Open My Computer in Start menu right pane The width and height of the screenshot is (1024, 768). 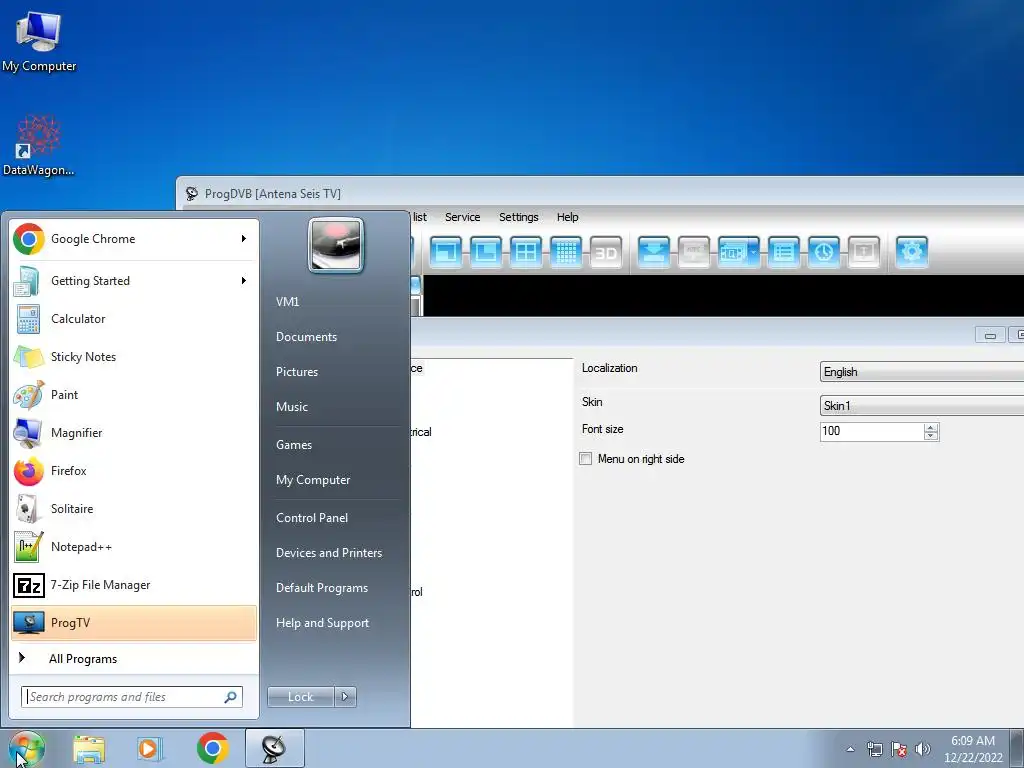(313, 480)
